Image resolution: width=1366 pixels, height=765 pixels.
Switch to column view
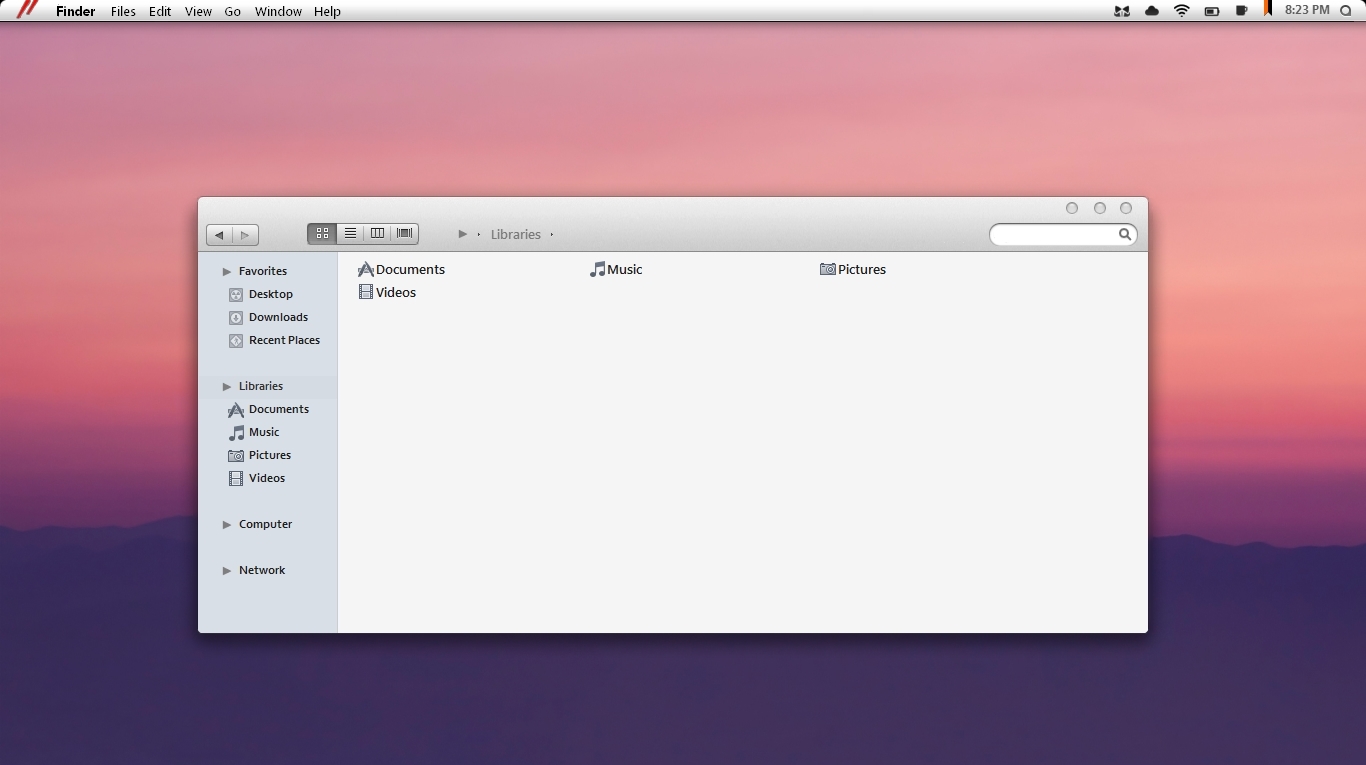coord(377,233)
